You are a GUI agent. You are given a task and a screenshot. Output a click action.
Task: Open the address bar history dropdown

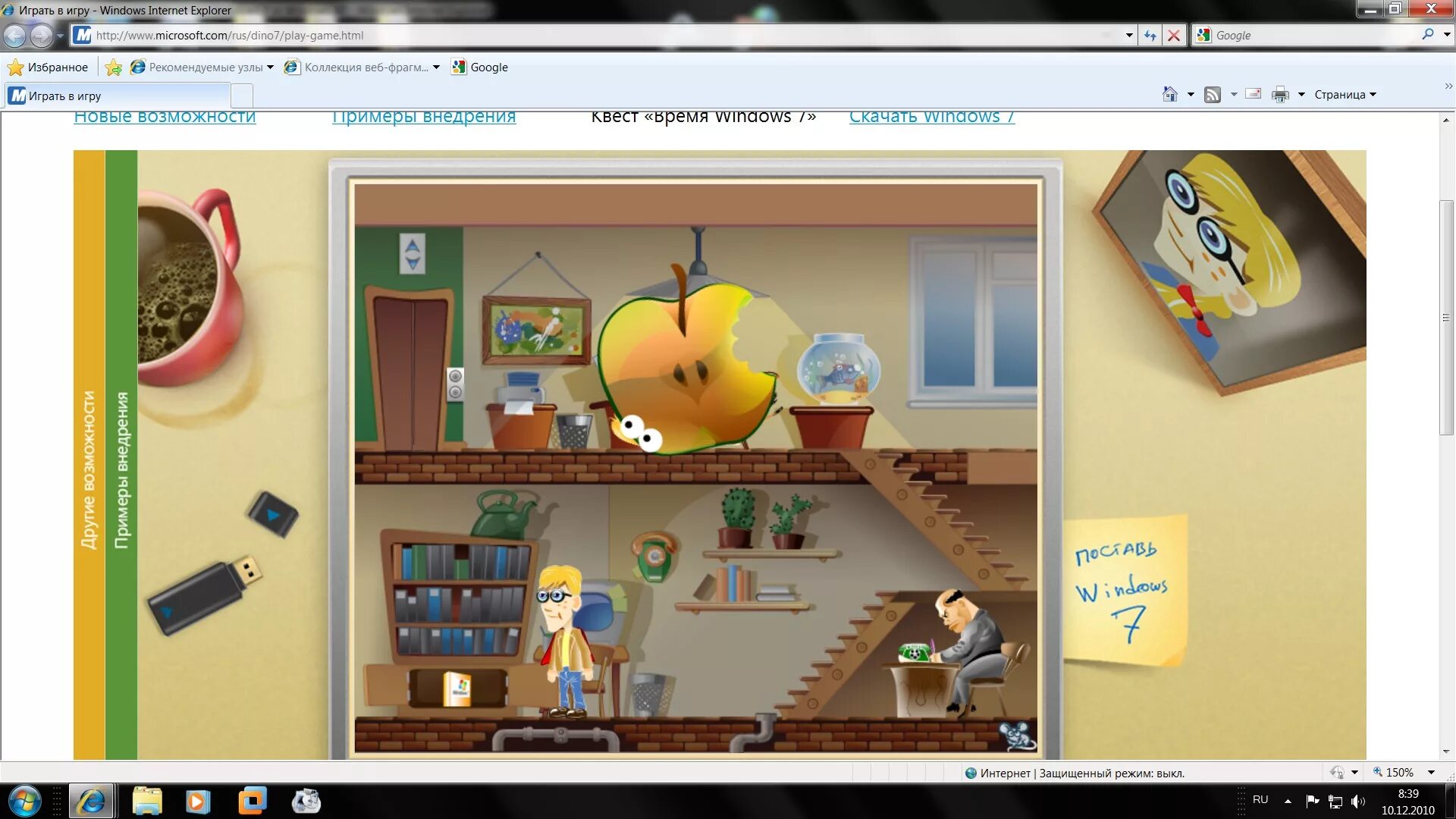(x=1128, y=36)
